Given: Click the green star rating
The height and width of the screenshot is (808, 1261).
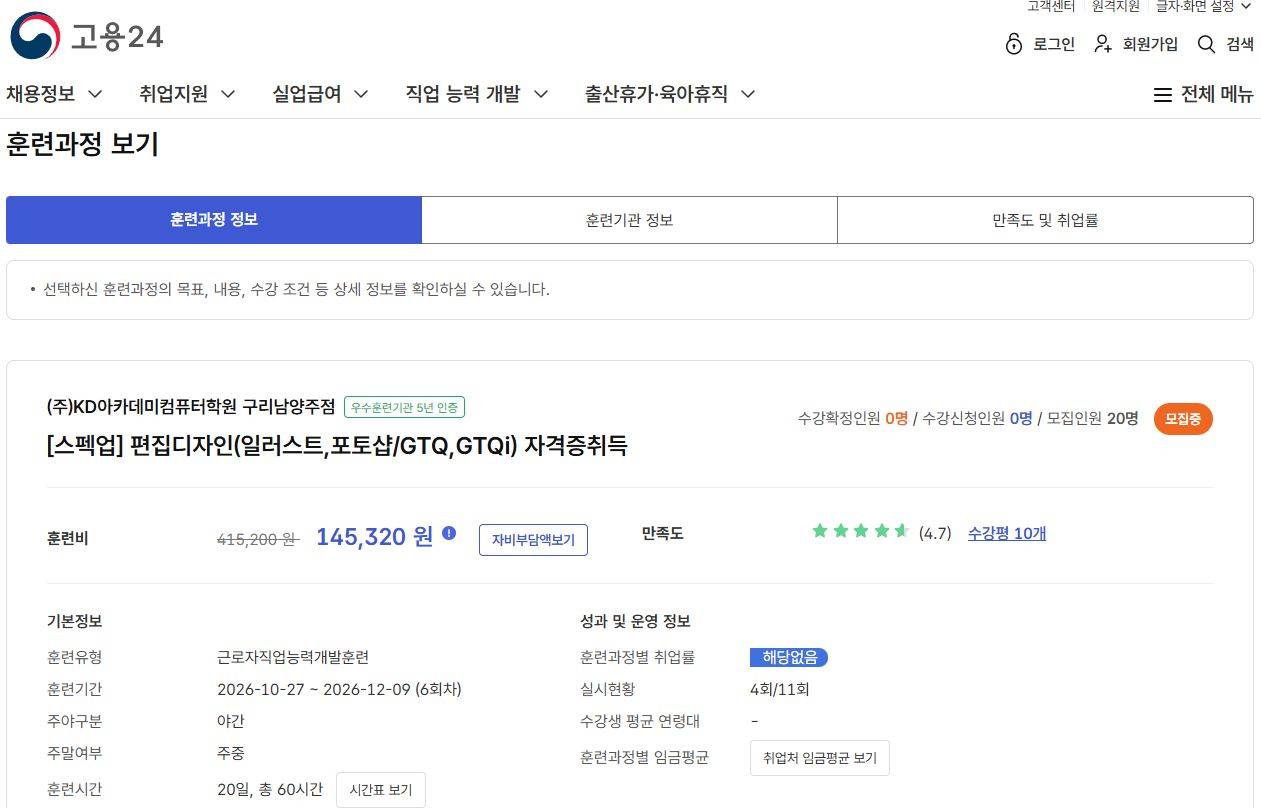Looking at the screenshot, I should (860, 531).
